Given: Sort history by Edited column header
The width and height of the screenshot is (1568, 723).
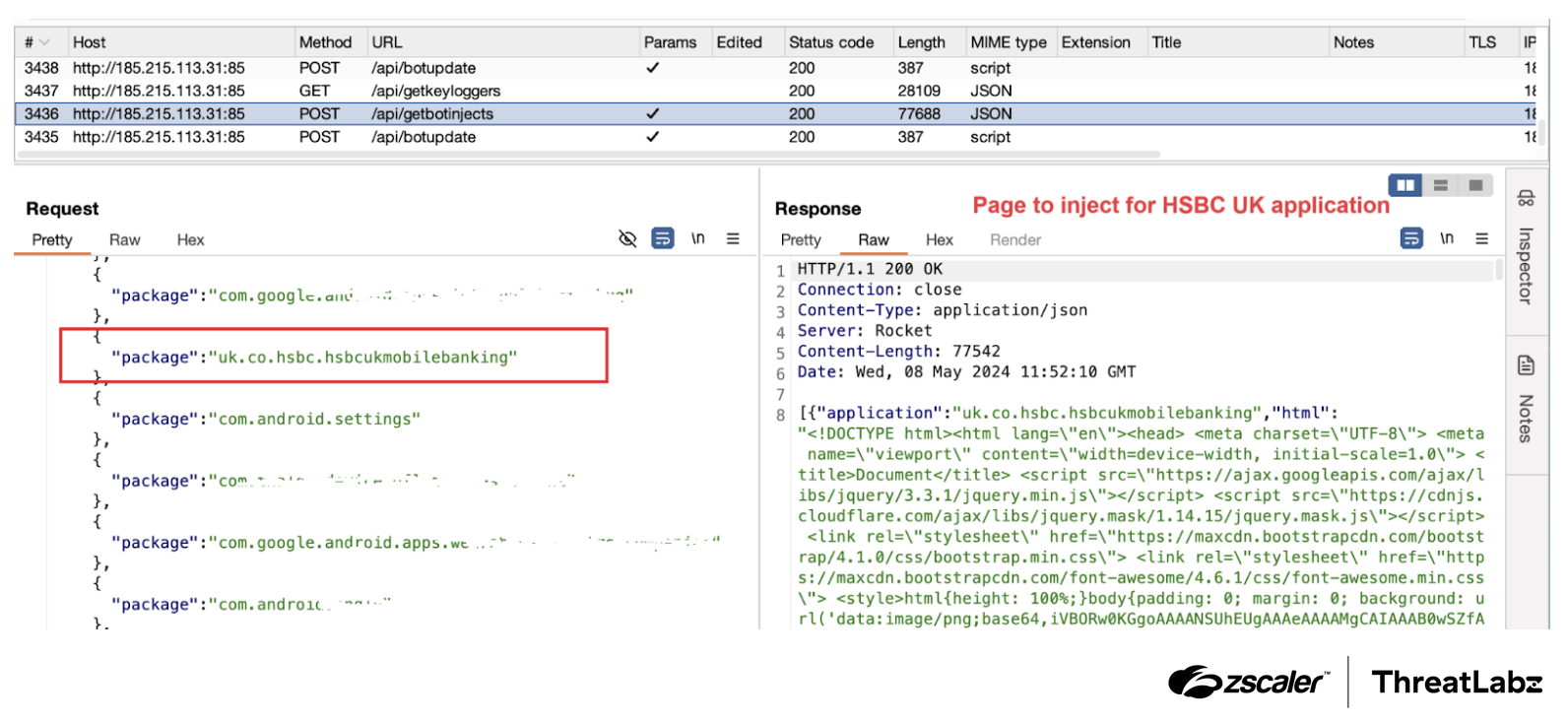Looking at the screenshot, I should pyautogui.click(x=747, y=42).
